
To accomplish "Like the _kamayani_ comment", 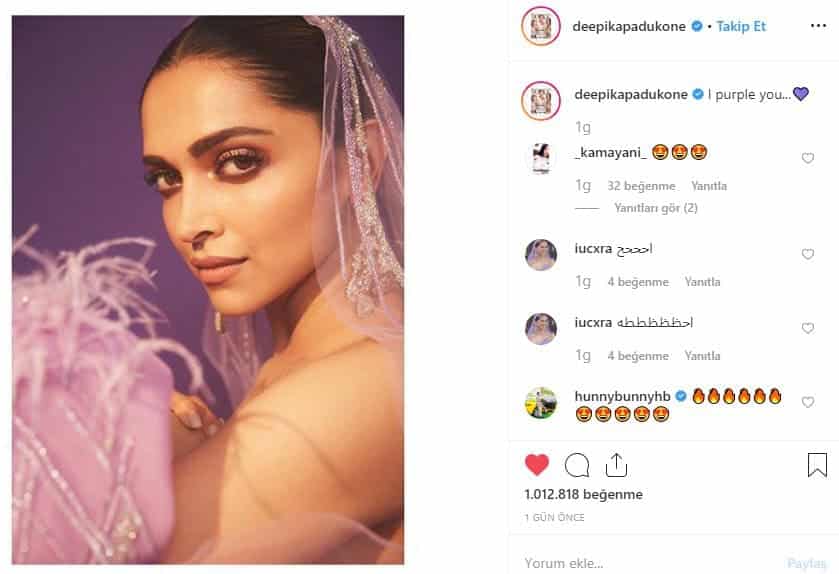I will (808, 158).
